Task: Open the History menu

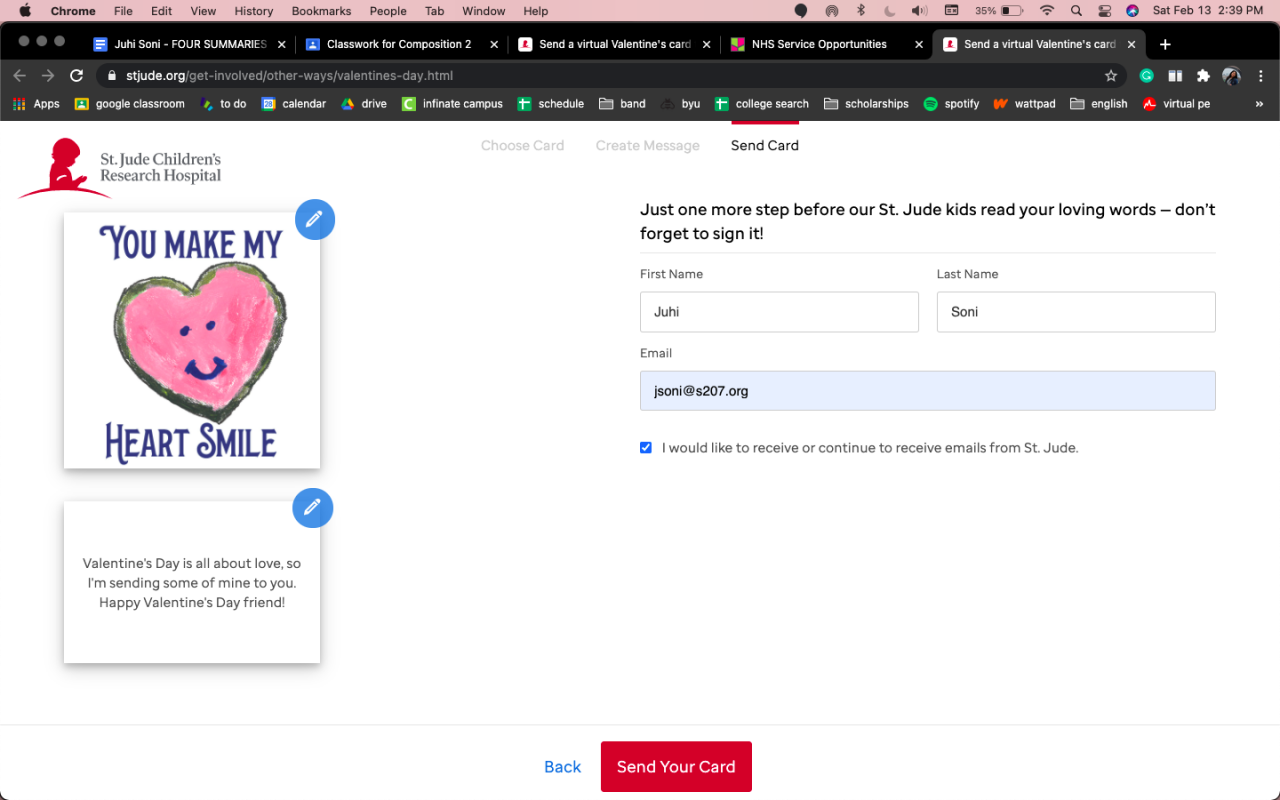Action: coord(254,11)
